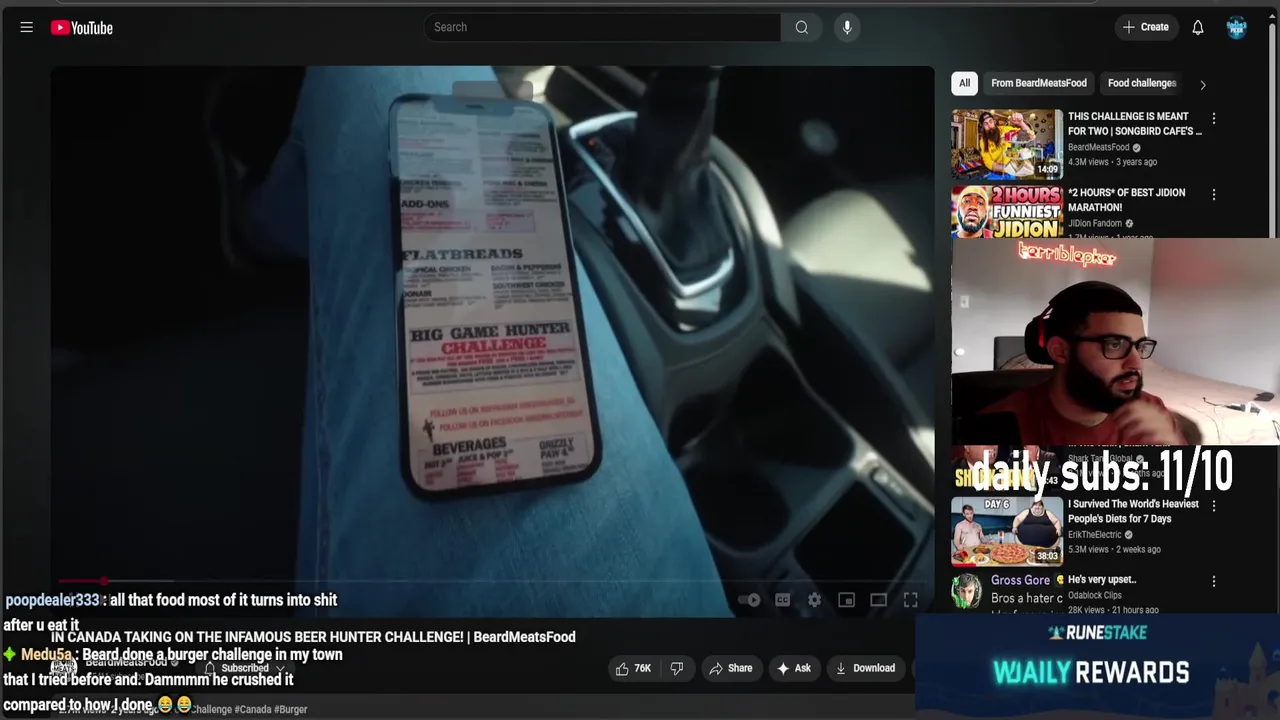Click the Odablock Clips channel name
Screen dimensions: 1280x720
tap(1094, 595)
